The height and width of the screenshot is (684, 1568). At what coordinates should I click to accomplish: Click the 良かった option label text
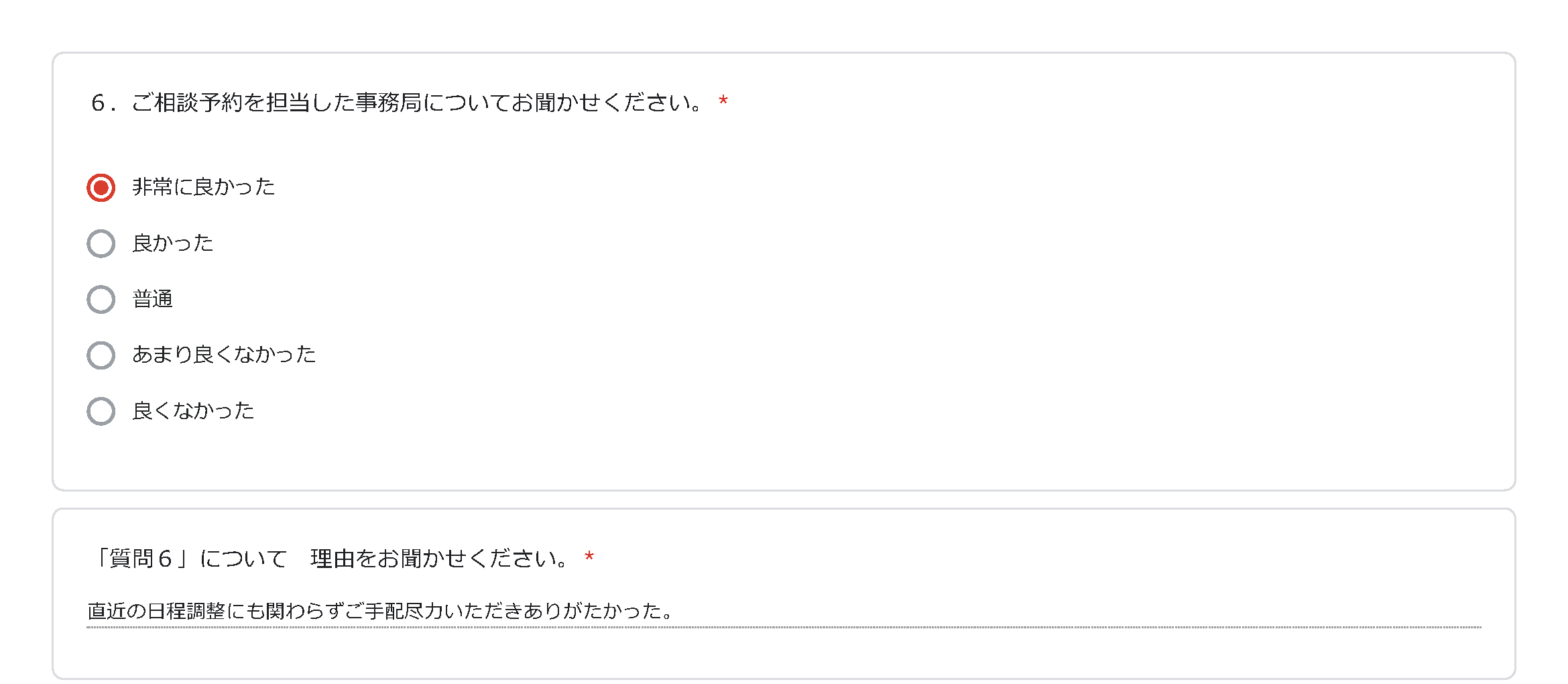173,243
